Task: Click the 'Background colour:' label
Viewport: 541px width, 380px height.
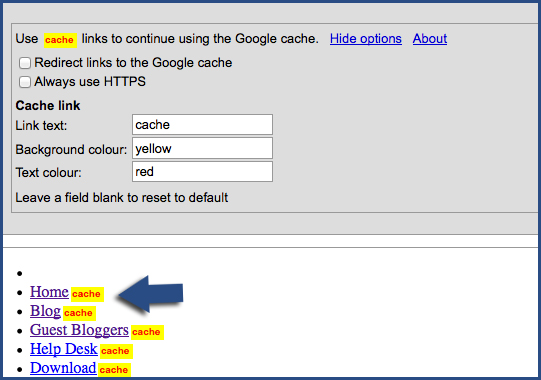Action: click(x=71, y=150)
